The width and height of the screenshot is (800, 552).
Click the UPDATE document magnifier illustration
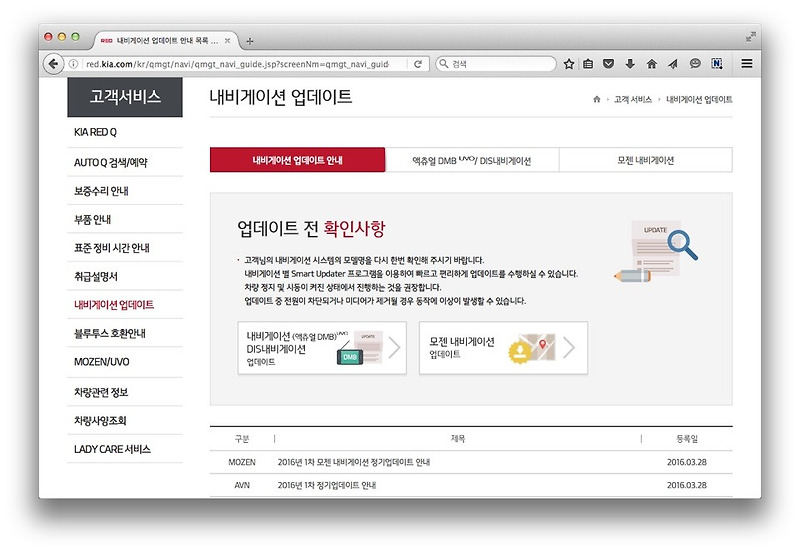click(657, 252)
